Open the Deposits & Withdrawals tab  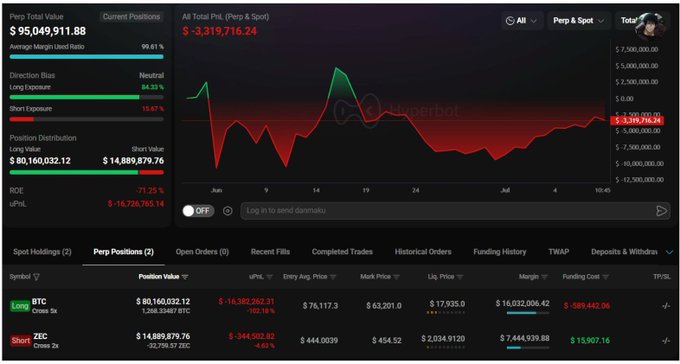[x=624, y=252]
